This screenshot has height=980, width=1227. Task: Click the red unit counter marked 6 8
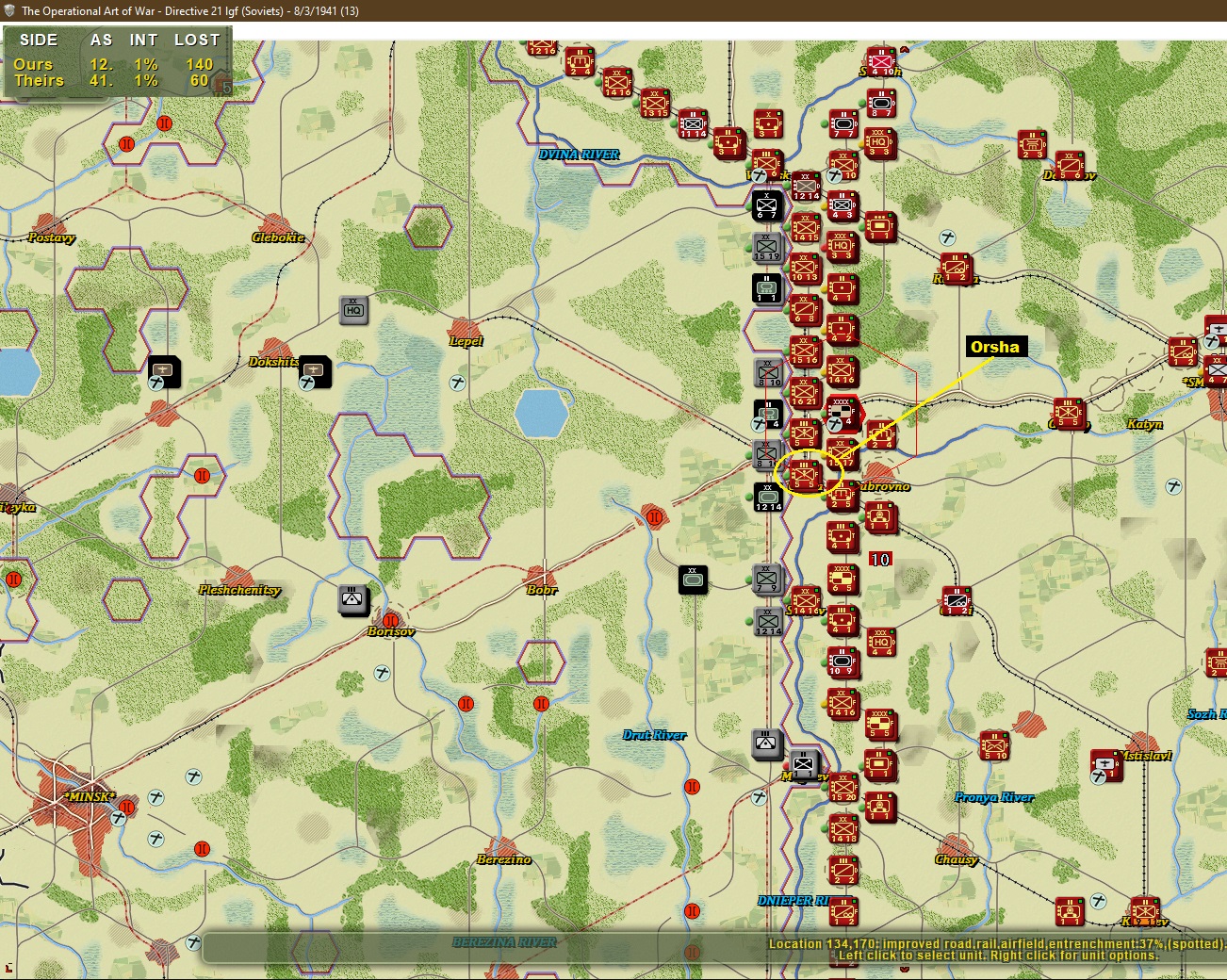tap(805, 308)
